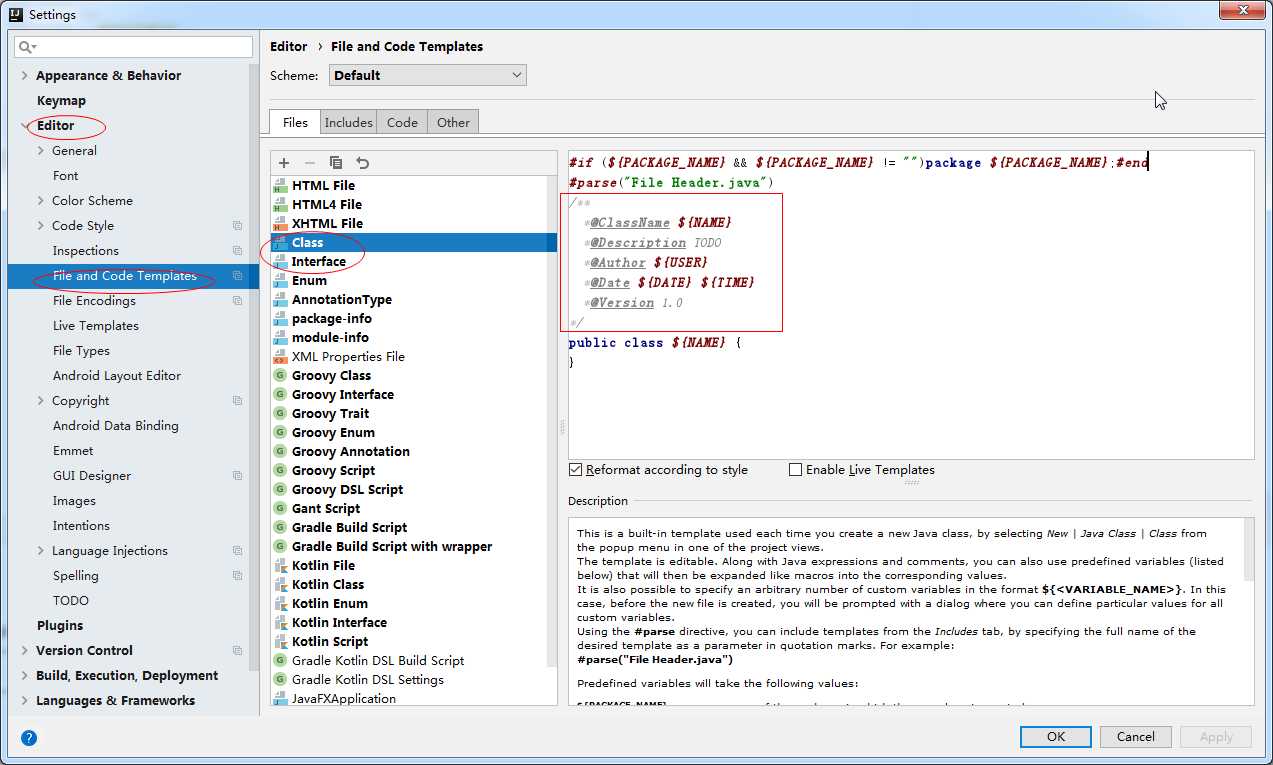Expand the Version Control section
This screenshot has width=1273, height=765.
[25, 650]
